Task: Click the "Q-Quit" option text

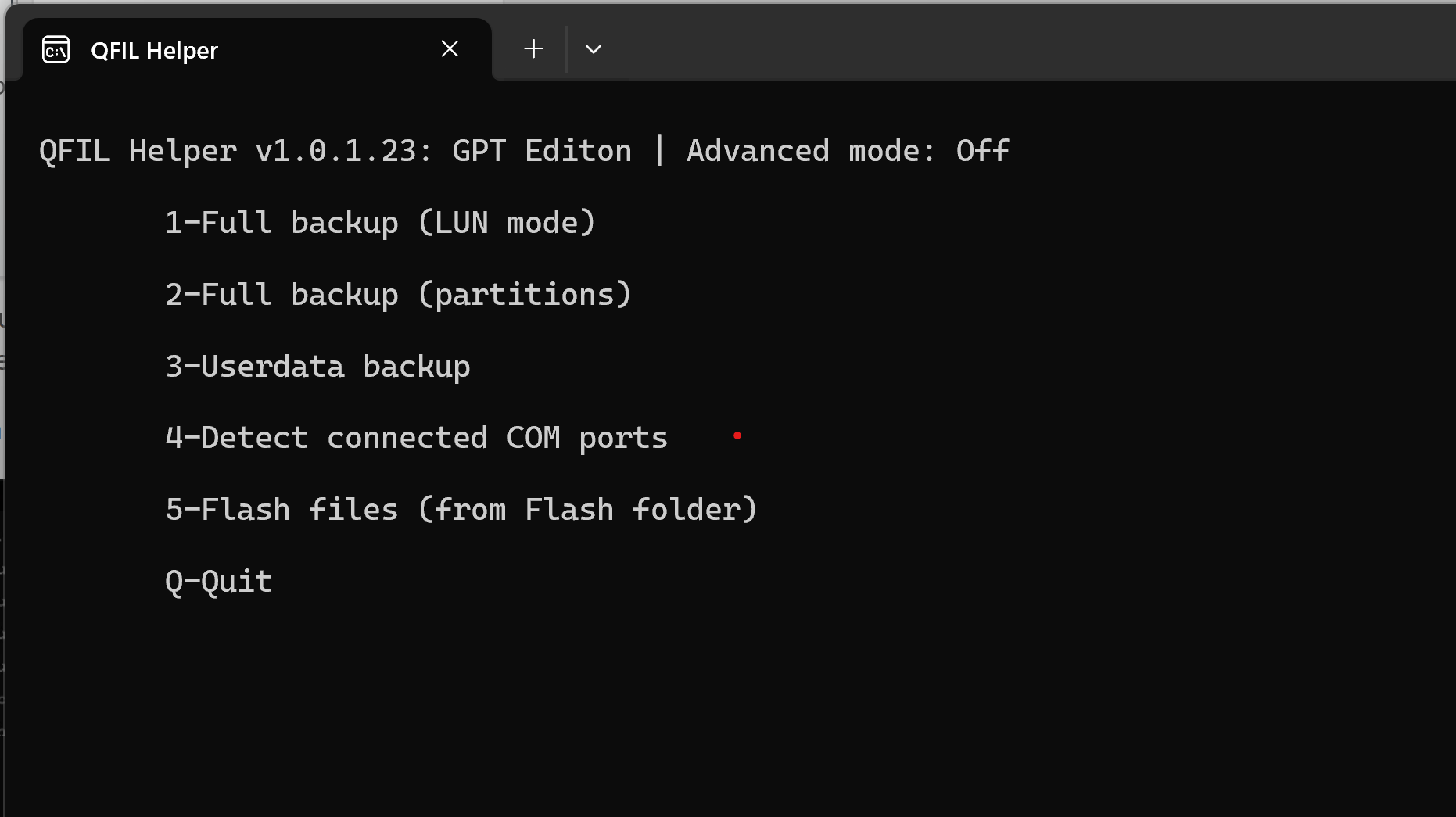Action: coord(218,582)
